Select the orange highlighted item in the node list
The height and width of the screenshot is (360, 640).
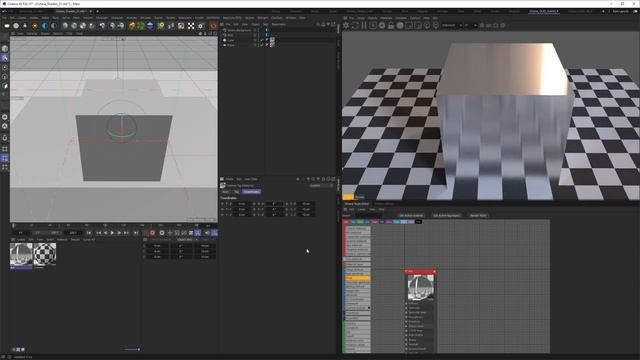[358, 278]
